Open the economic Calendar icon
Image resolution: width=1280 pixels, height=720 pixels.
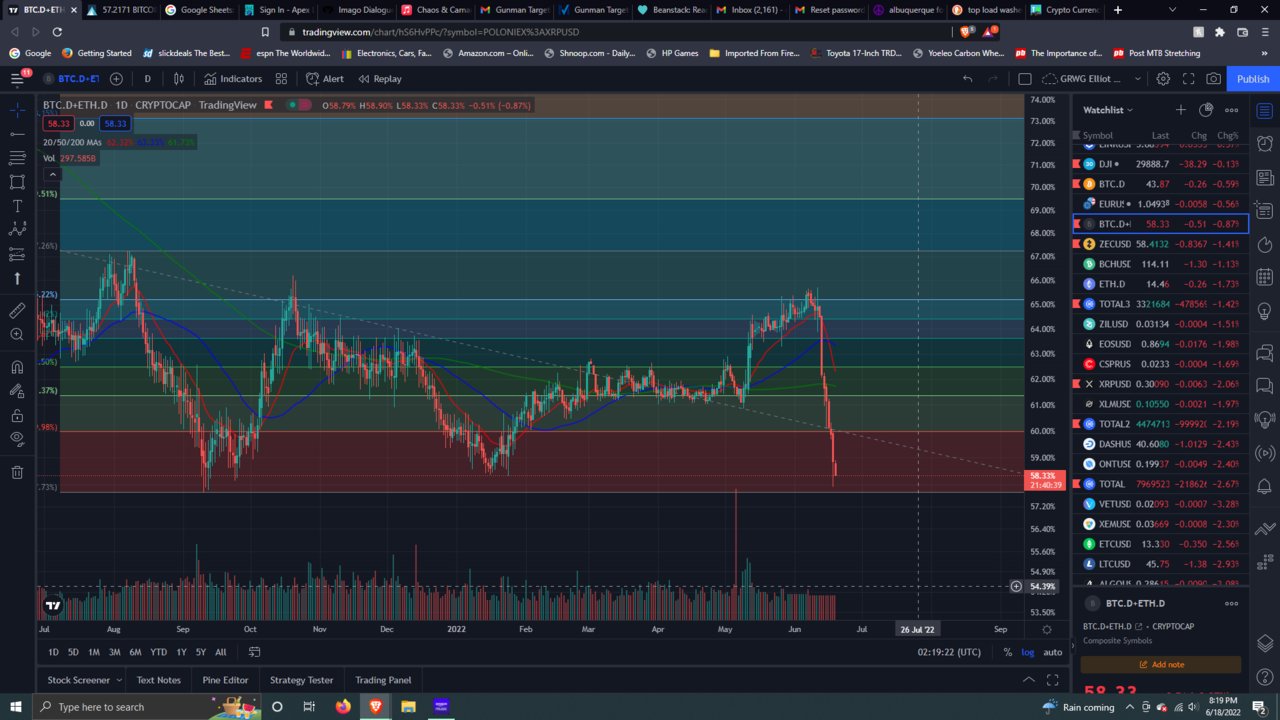1265,279
